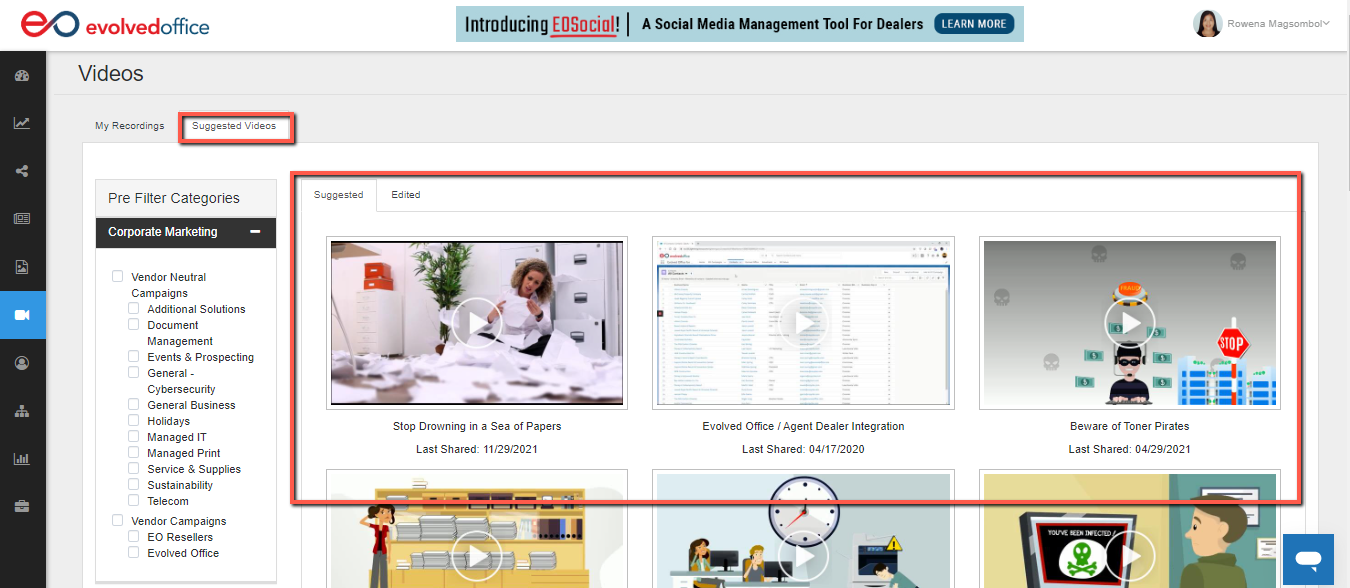Play the video with stacked paper shelves

(476, 555)
